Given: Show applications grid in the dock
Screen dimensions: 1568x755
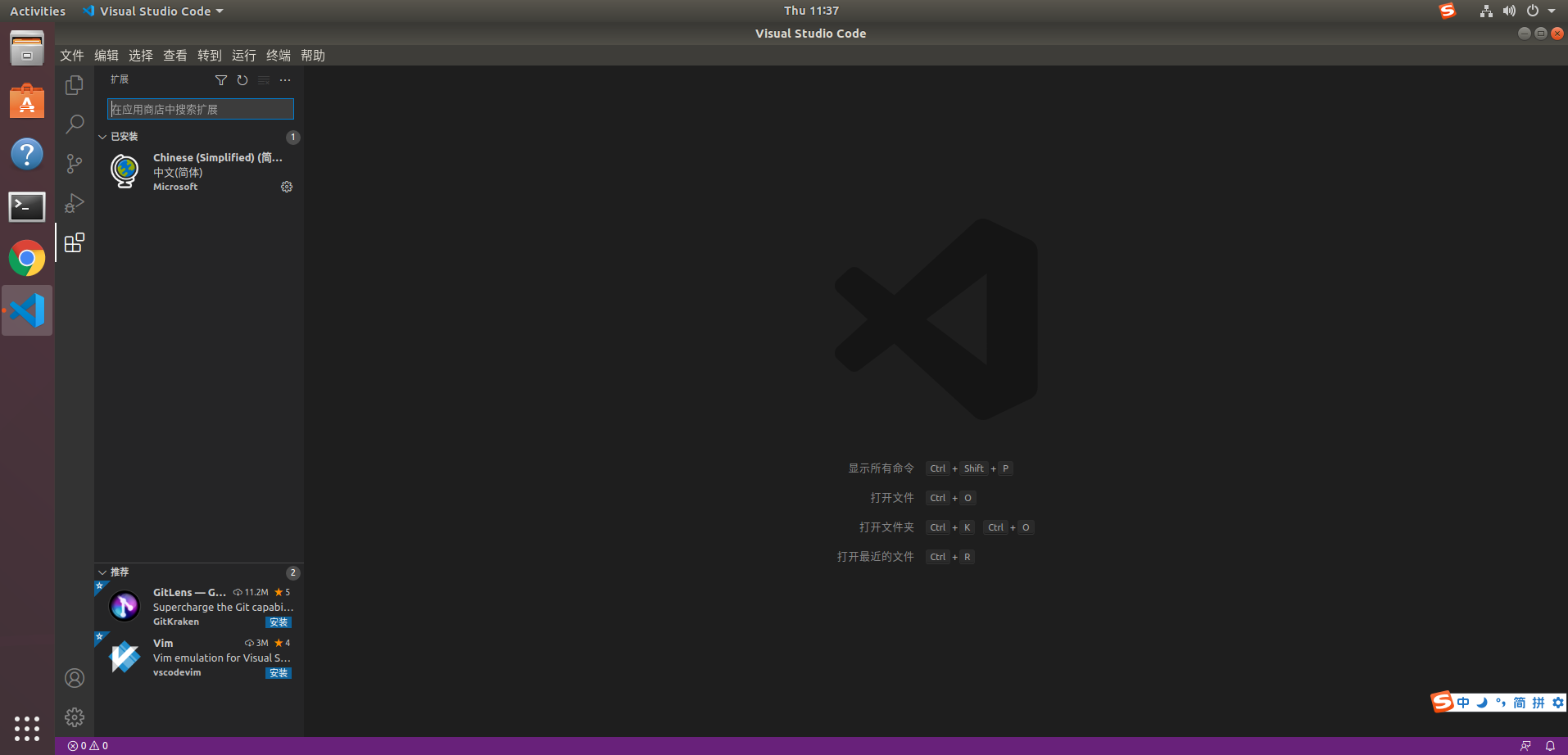Looking at the screenshot, I should pos(27,728).
